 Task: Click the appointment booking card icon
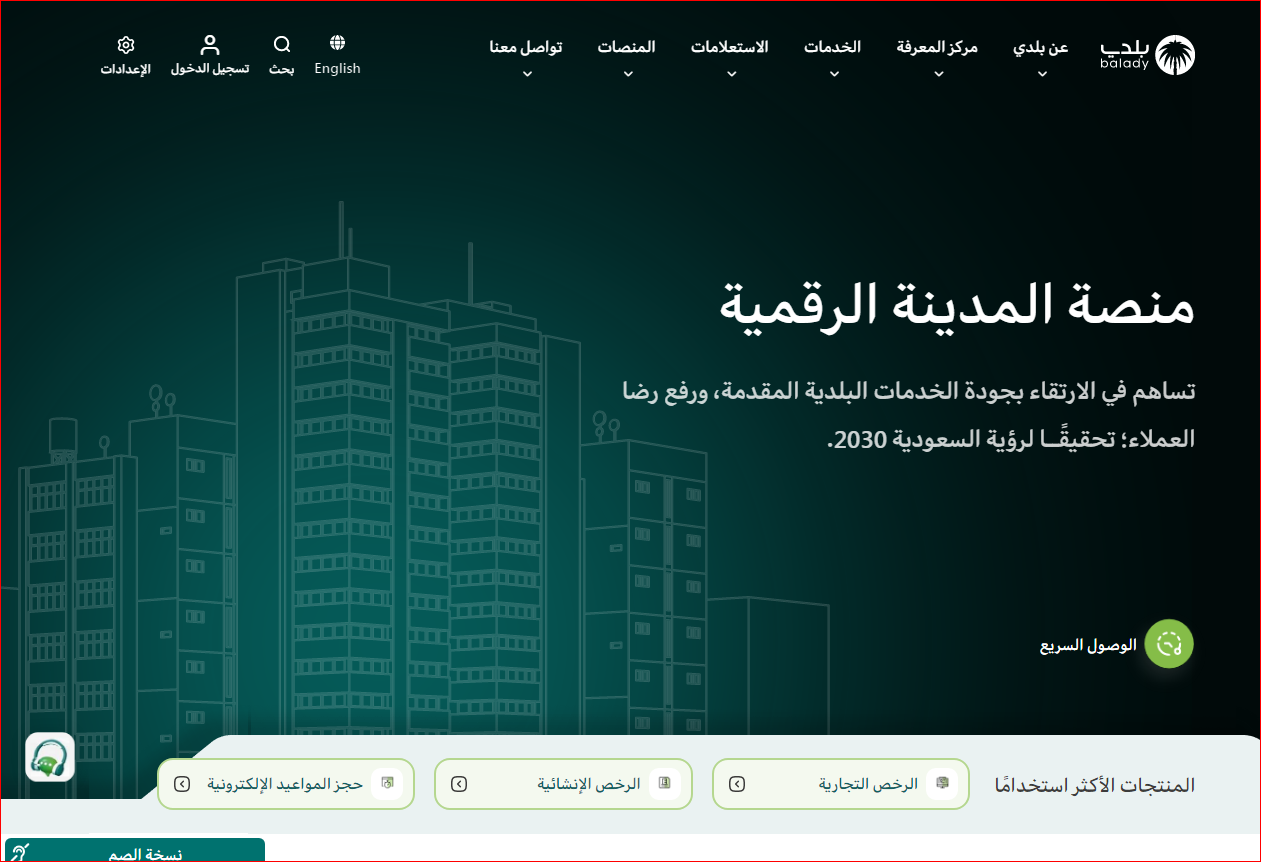tap(387, 784)
